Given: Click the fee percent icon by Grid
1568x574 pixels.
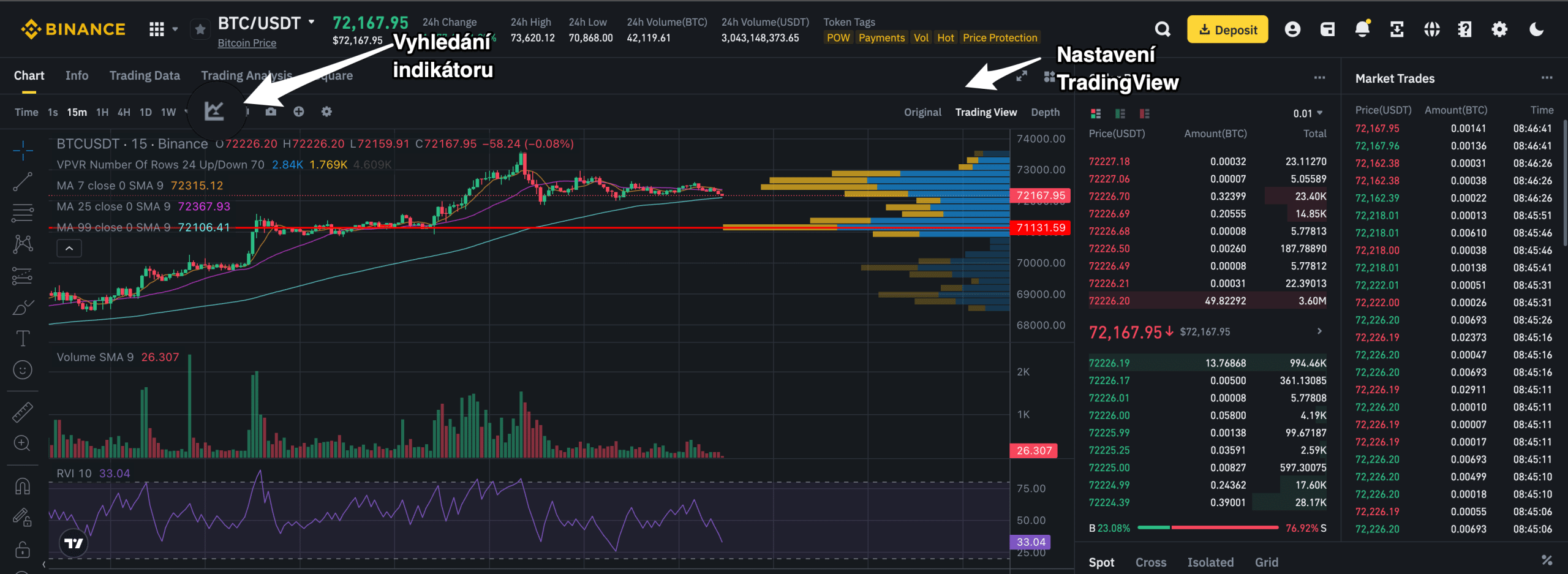Looking at the screenshot, I should (x=1547, y=560).
